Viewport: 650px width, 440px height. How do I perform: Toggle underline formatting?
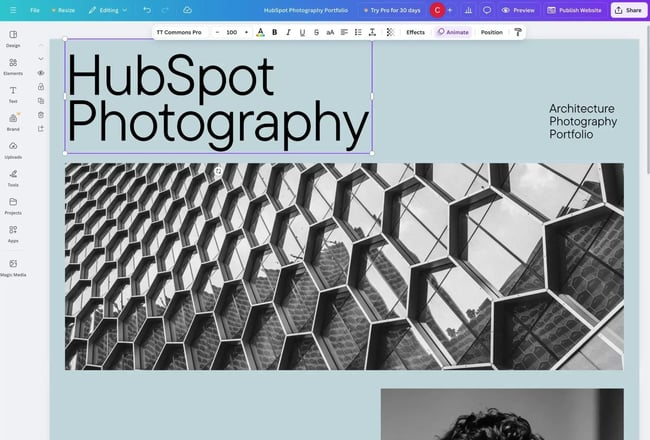[302, 32]
